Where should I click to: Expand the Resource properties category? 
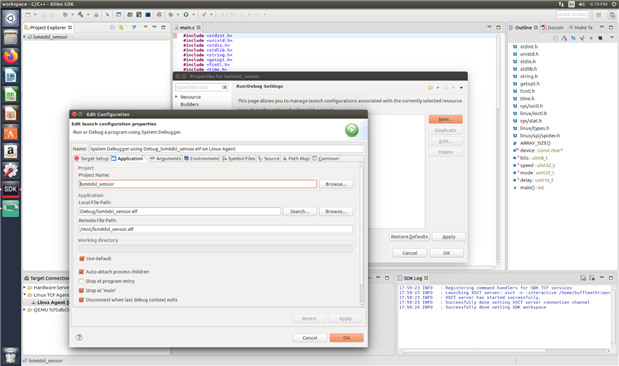[x=176, y=97]
